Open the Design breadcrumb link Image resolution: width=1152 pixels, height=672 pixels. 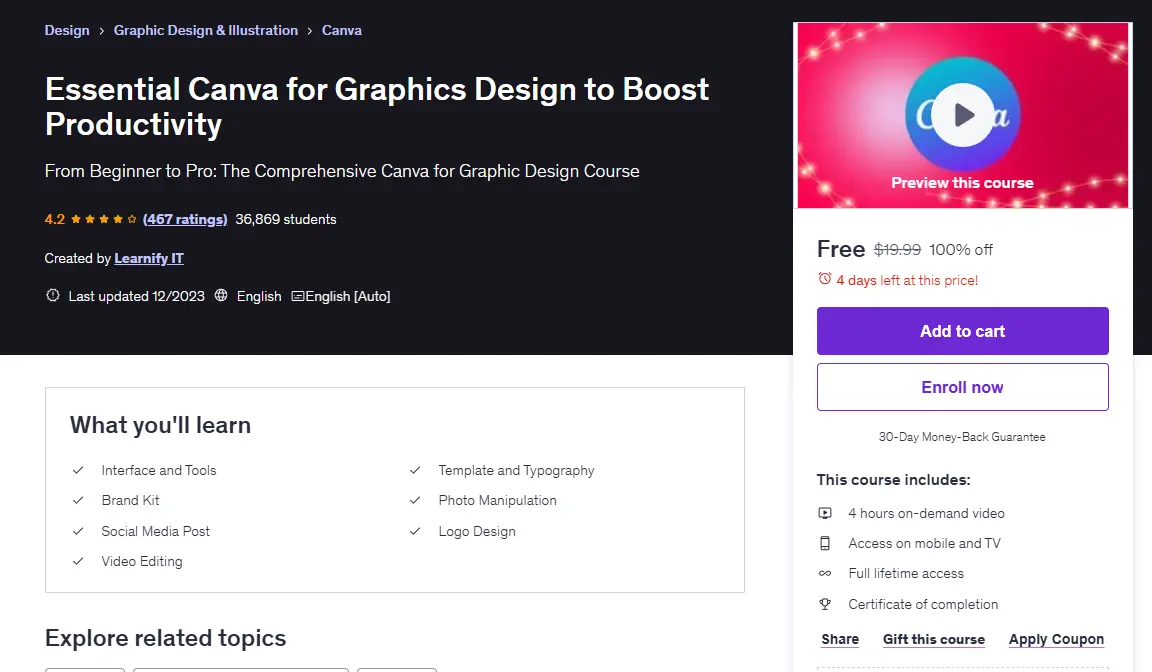pos(67,30)
